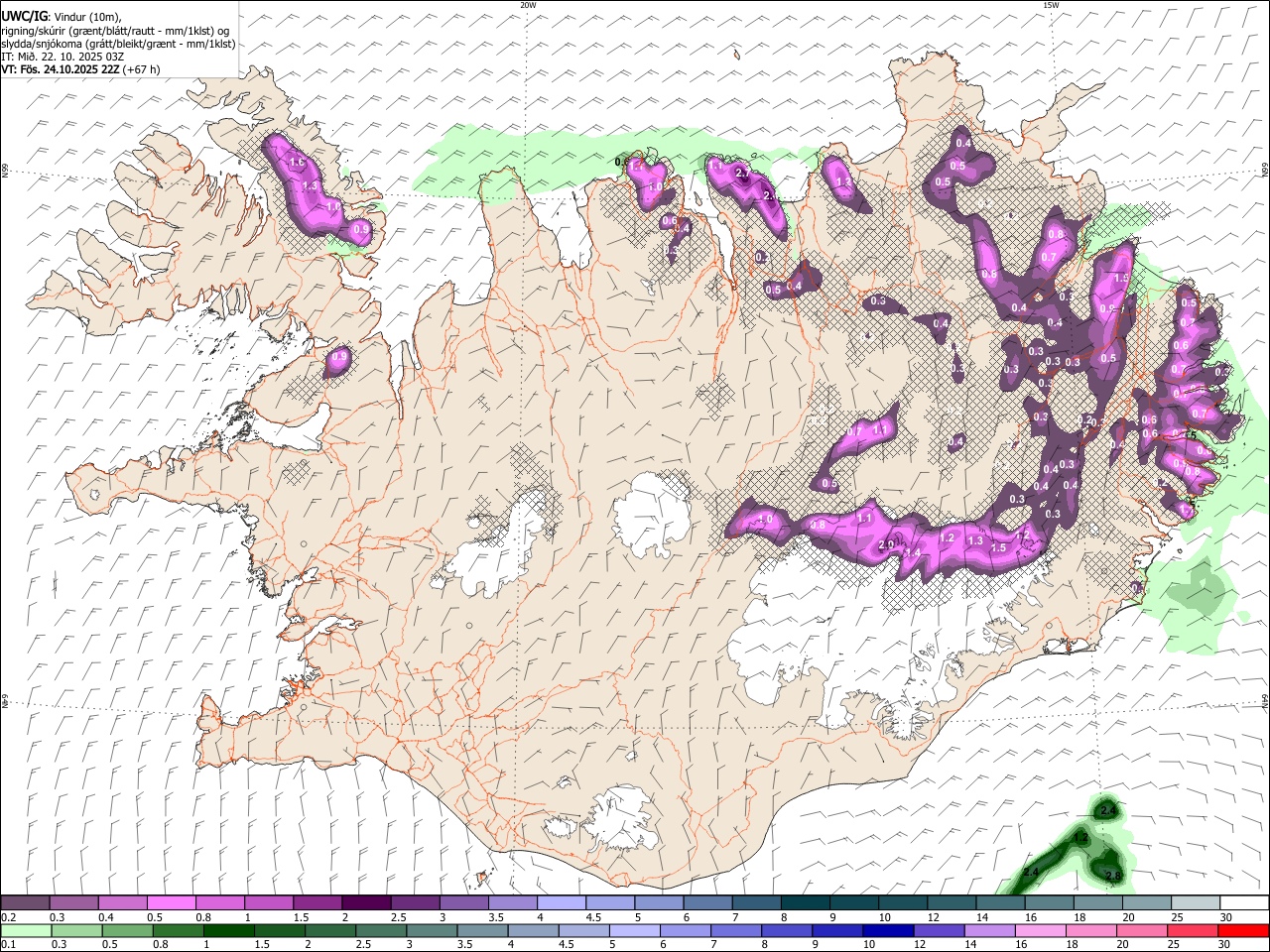Click the 'IT: Mið. 22. 10. 2025 03Z' line
This screenshot has width=1270, height=952.
(63, 57)
